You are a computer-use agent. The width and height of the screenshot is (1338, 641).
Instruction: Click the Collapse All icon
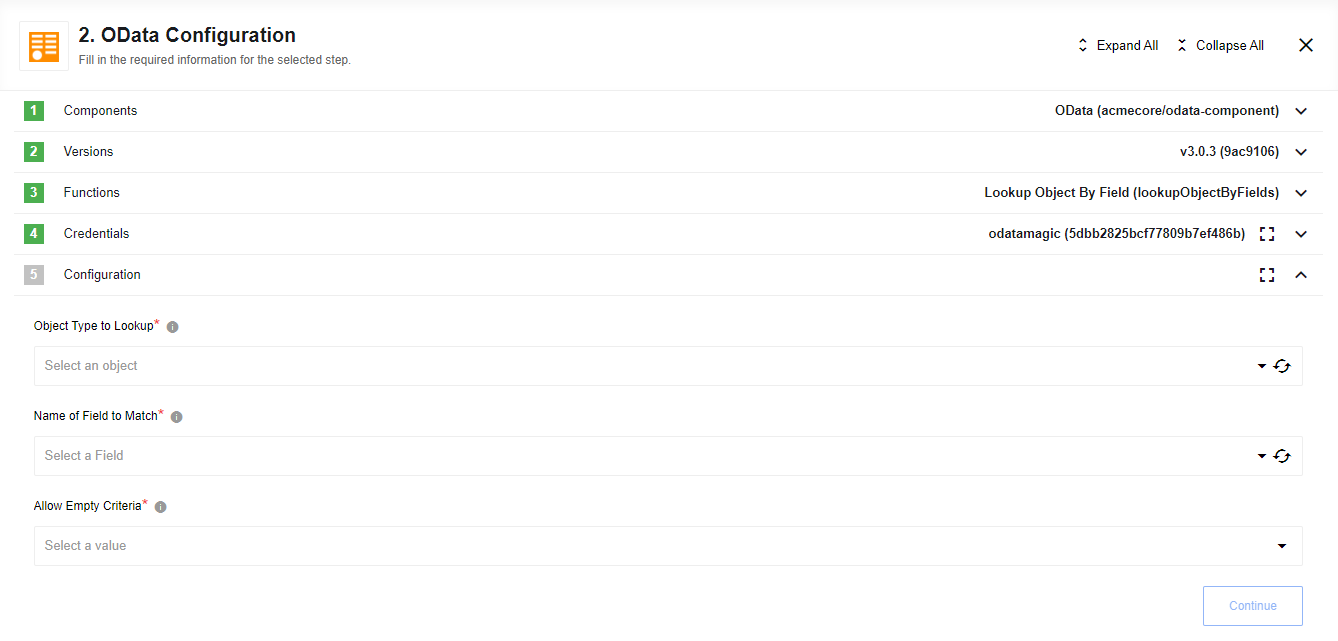(x=1183, y=44)
